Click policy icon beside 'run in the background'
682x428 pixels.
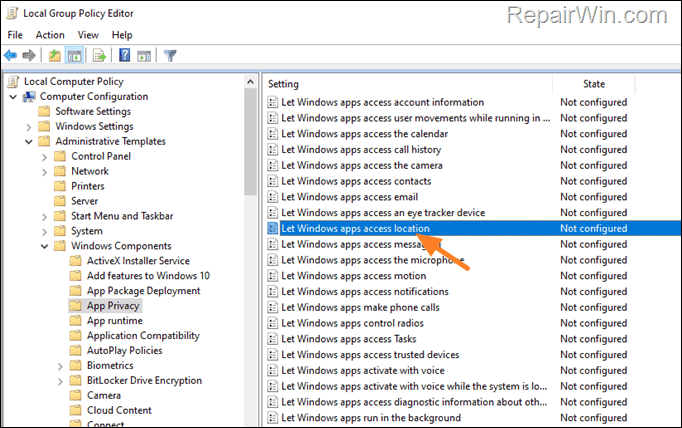coord(273,418)
